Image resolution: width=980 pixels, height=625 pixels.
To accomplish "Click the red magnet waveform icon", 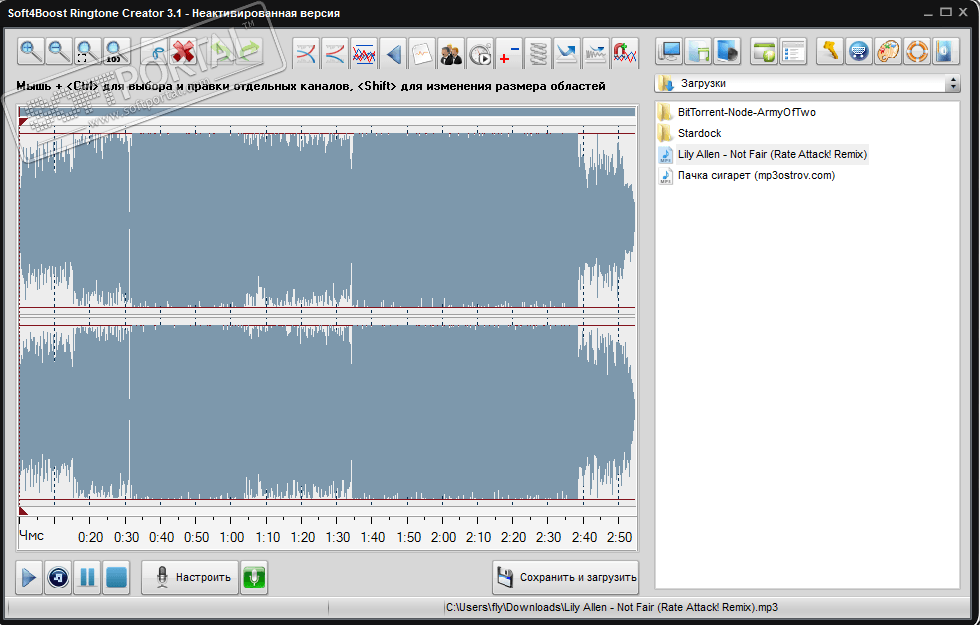I will (624, 53).
